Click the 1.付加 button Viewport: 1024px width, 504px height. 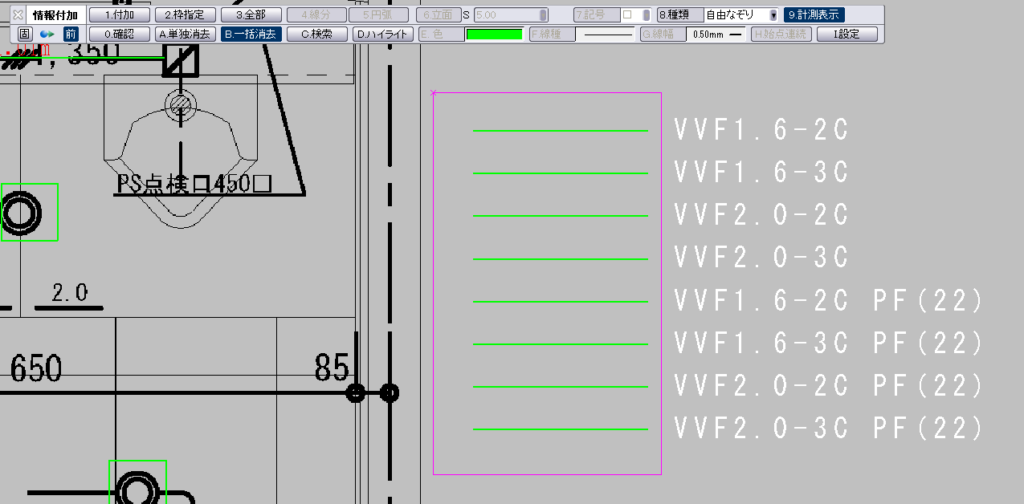[x=118, y=15]
